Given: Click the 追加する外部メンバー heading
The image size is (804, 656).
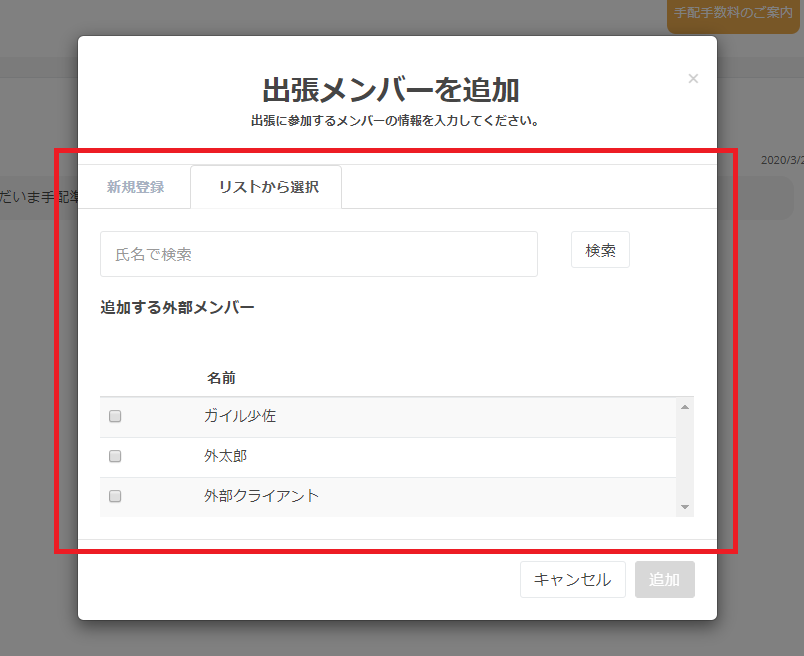Looking at the screenshot, I should coord(177,307).
